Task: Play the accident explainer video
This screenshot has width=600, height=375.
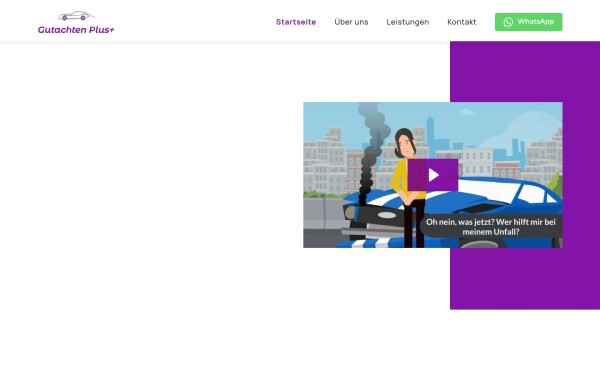Action: (x=433, y=175)
